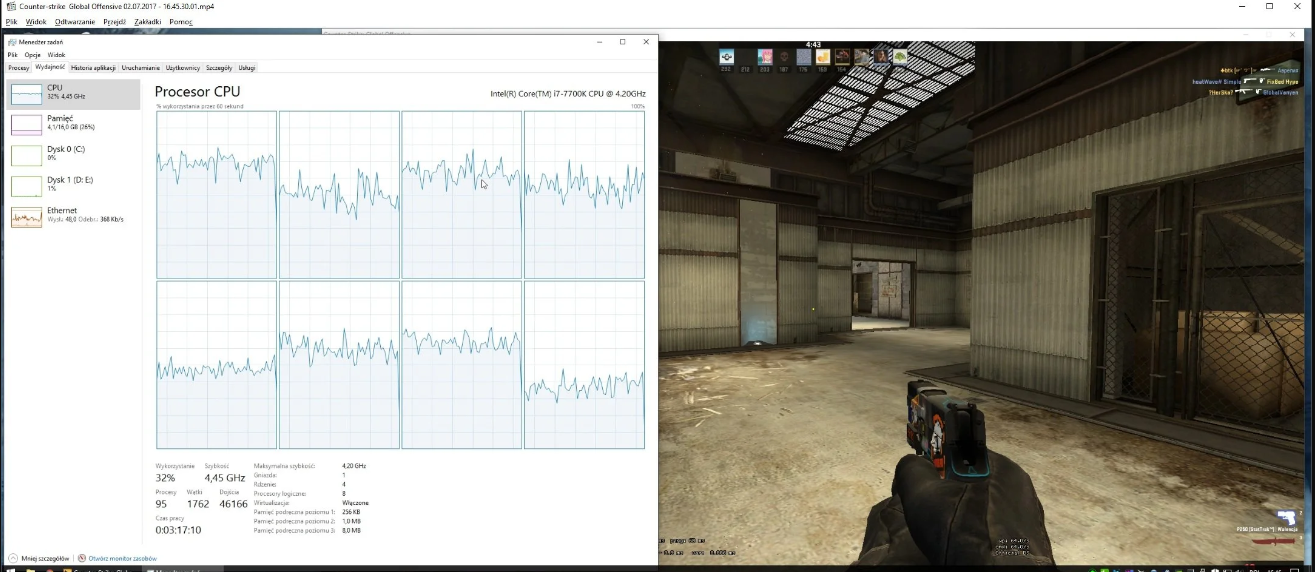
Task: Switch to the Wydajność tab
Action: (50, 68)
